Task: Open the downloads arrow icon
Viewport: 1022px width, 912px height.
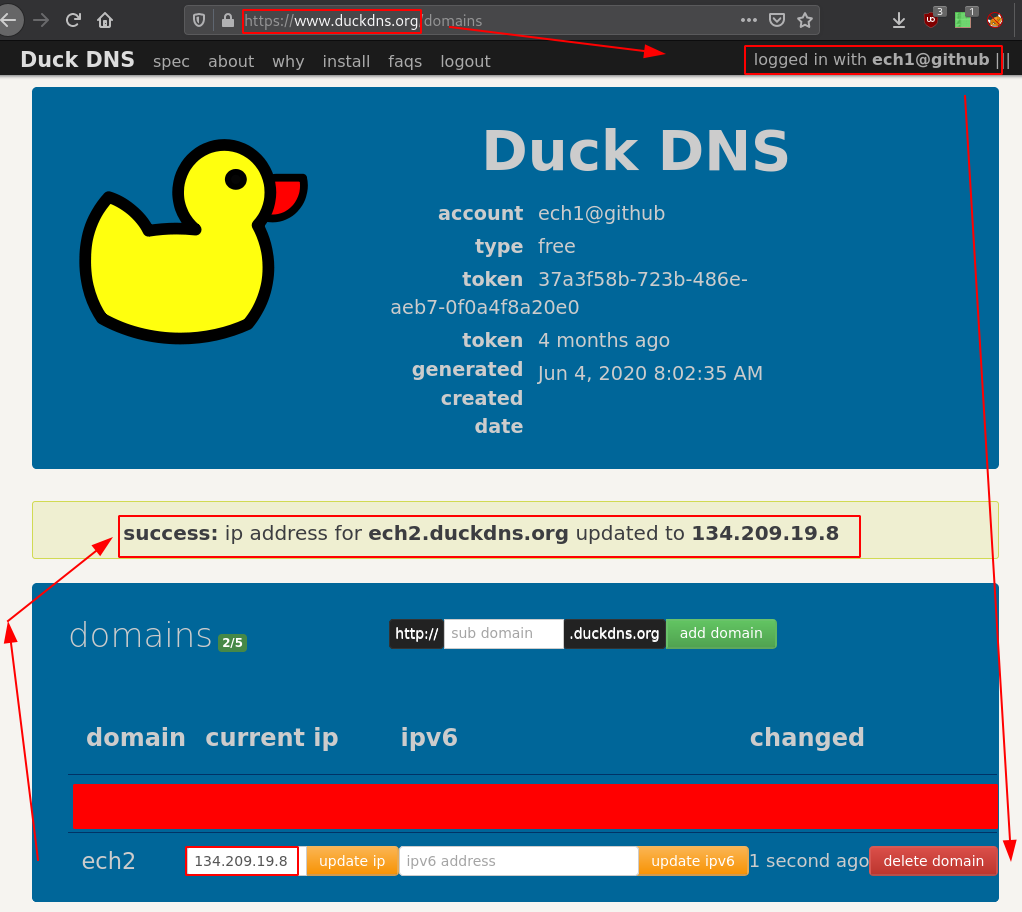Action: tap(899, 21)
